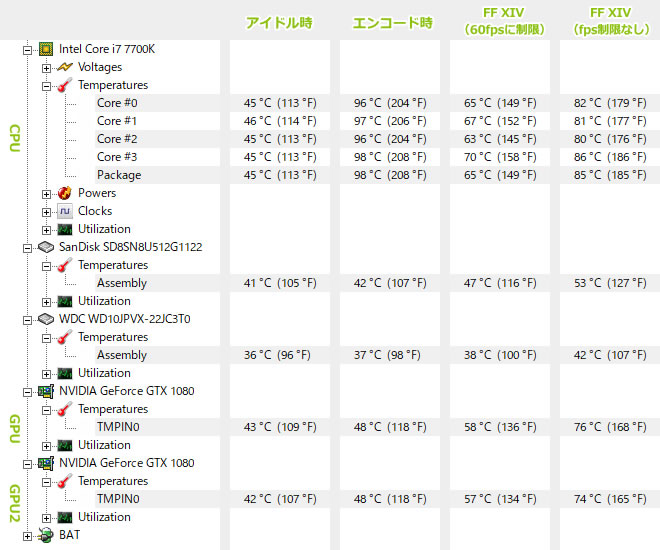This screenshot has width=660, height=550.
Task: Click the CPU Temperatures thermometer icon
Action: click(64, 85)
